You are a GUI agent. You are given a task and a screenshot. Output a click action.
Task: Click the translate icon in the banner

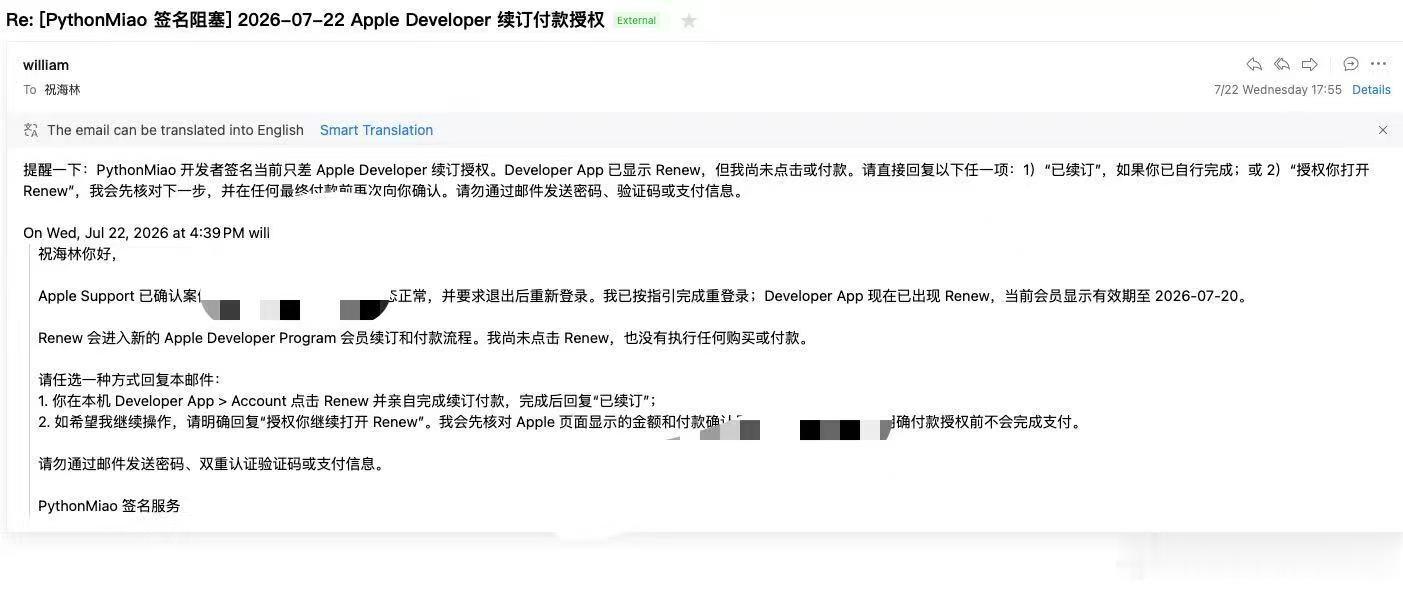click(30, 130)
